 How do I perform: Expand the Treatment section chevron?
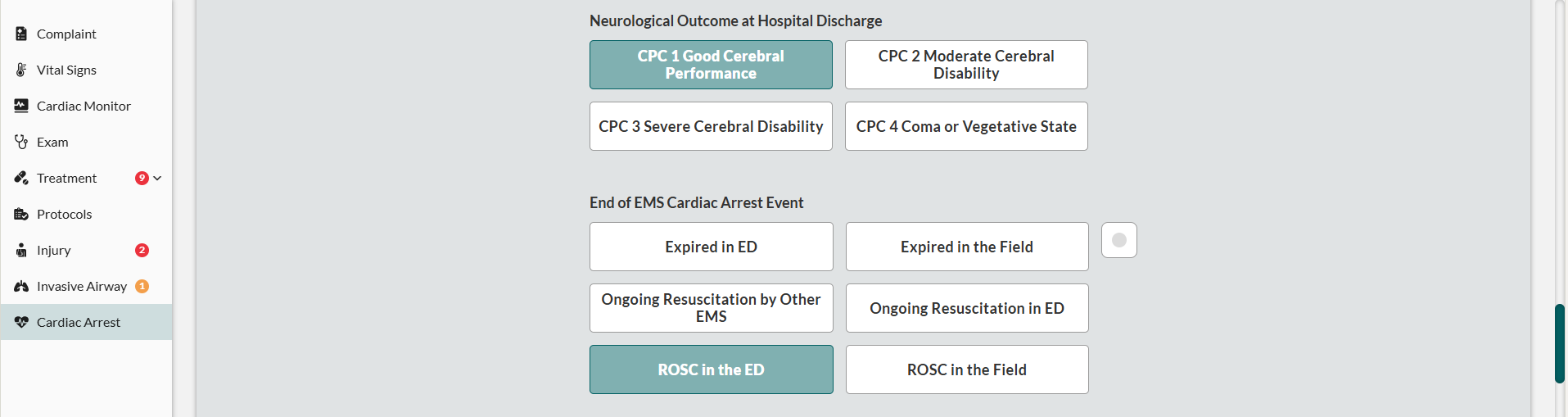pos(157,178)
